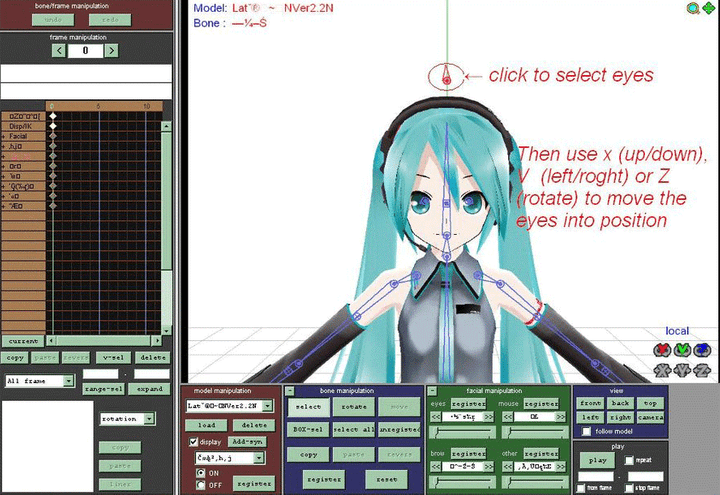Viewport: 720px width, 495px height.
Task: Click the eyes morph next >> arrow
Action: click(489, 417)
